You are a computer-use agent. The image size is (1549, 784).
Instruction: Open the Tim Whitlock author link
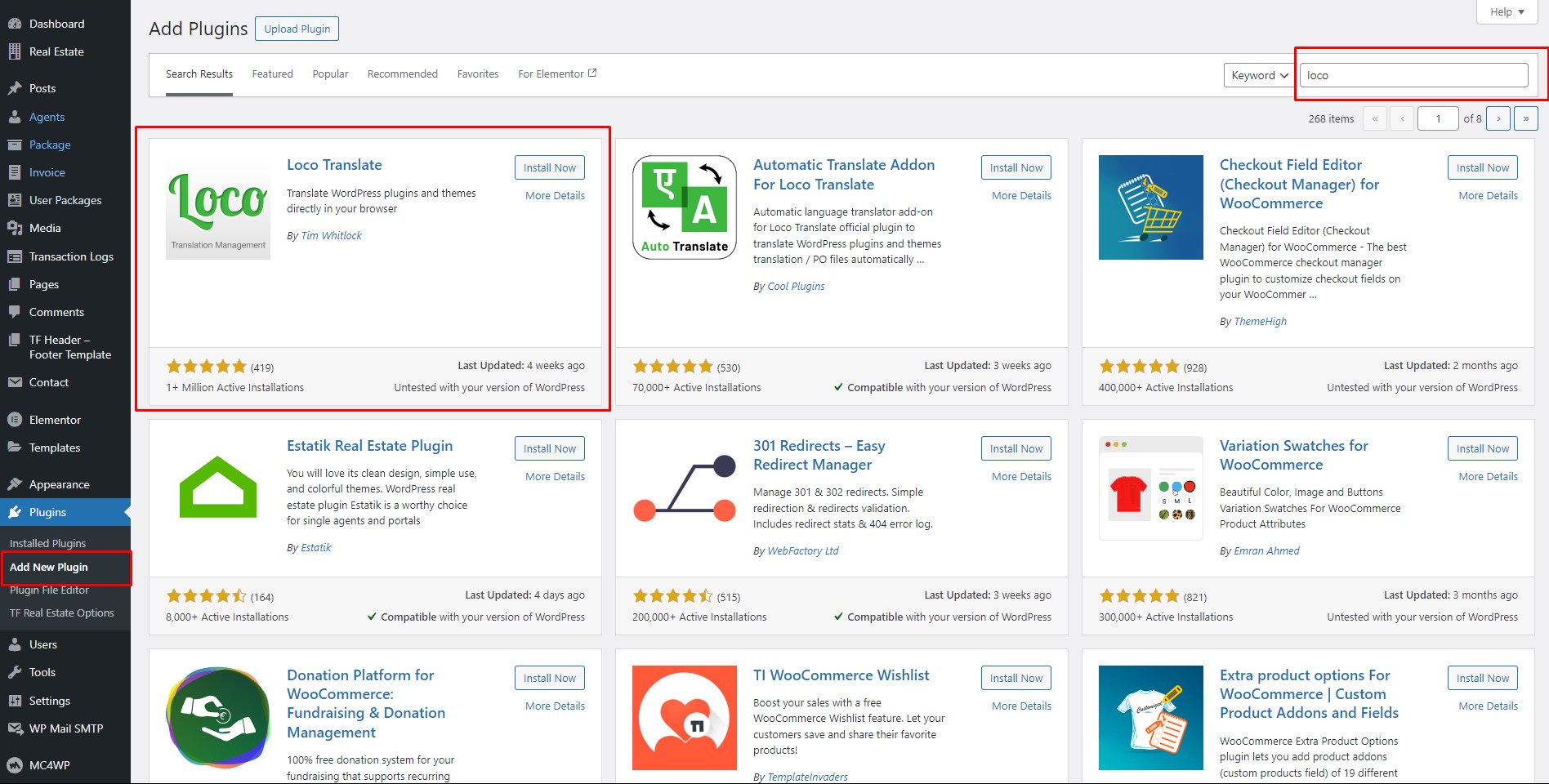click(332, 235)
